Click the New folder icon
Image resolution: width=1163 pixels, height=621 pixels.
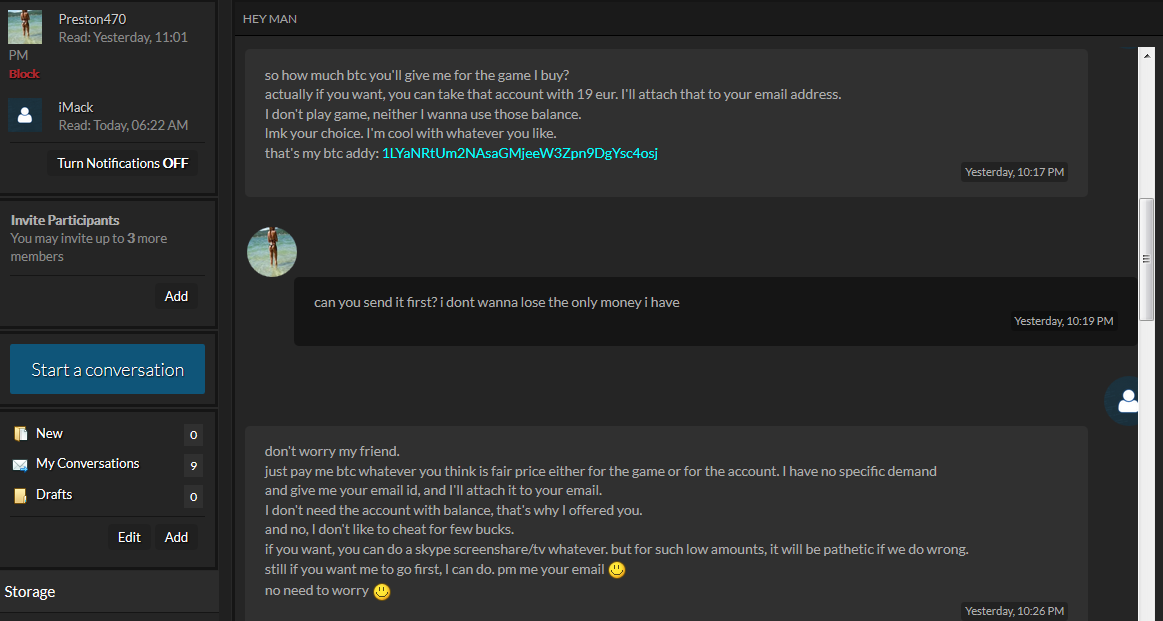(x=20, y=434)
